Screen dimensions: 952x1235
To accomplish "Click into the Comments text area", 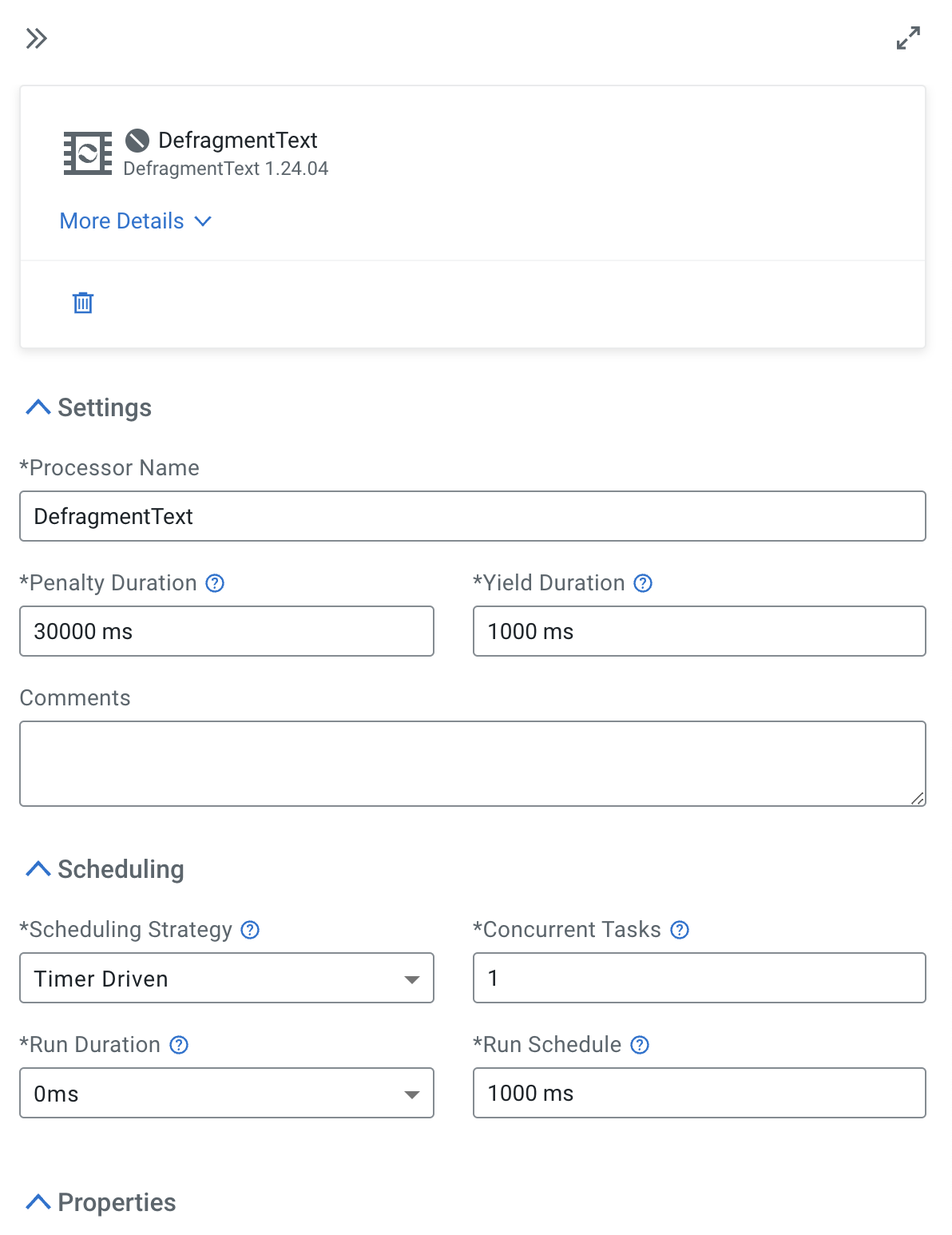I will pyautogui.click(x=472, y=764).
